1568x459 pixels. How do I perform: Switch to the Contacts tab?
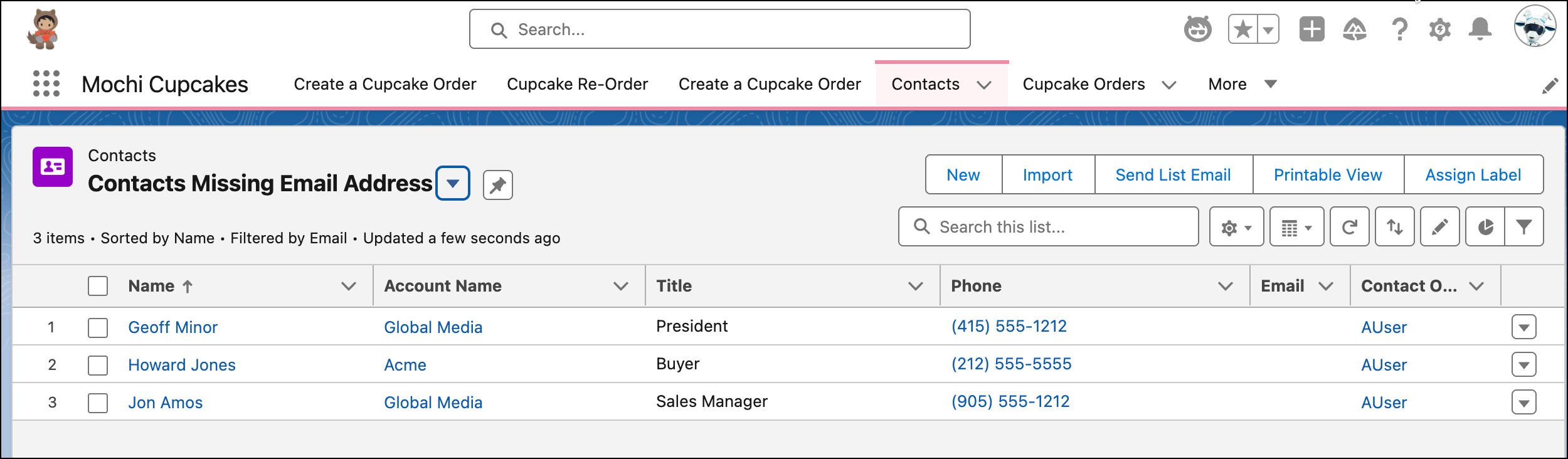925,84
